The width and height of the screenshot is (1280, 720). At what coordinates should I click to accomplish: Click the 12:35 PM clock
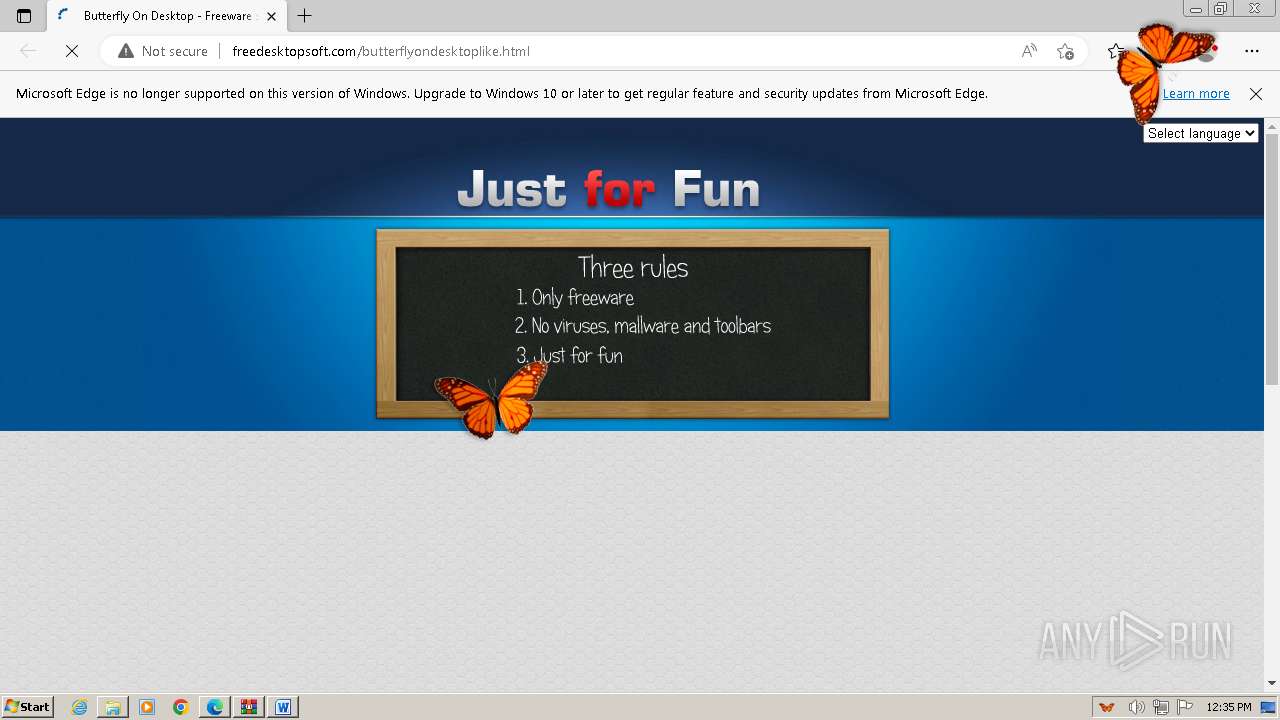click(1229, 707)
